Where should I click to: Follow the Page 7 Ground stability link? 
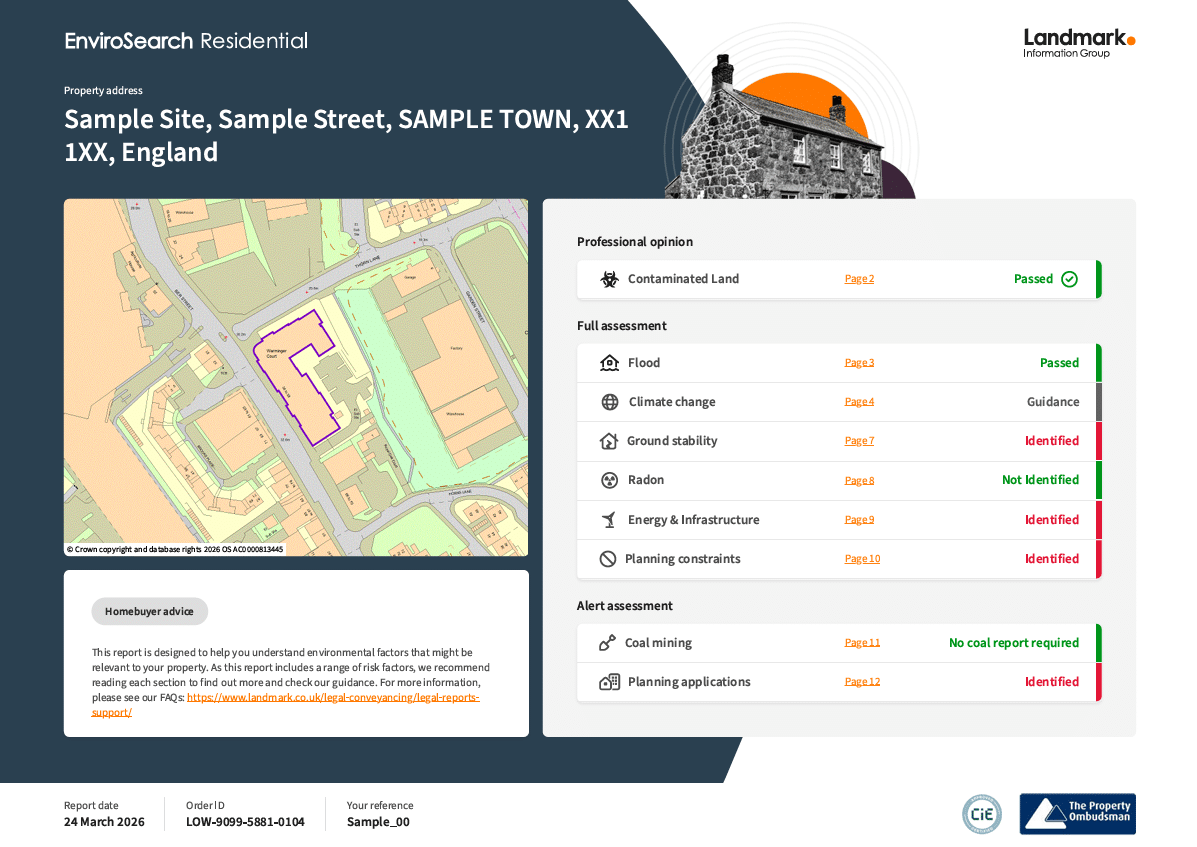[x=859, y=441]
